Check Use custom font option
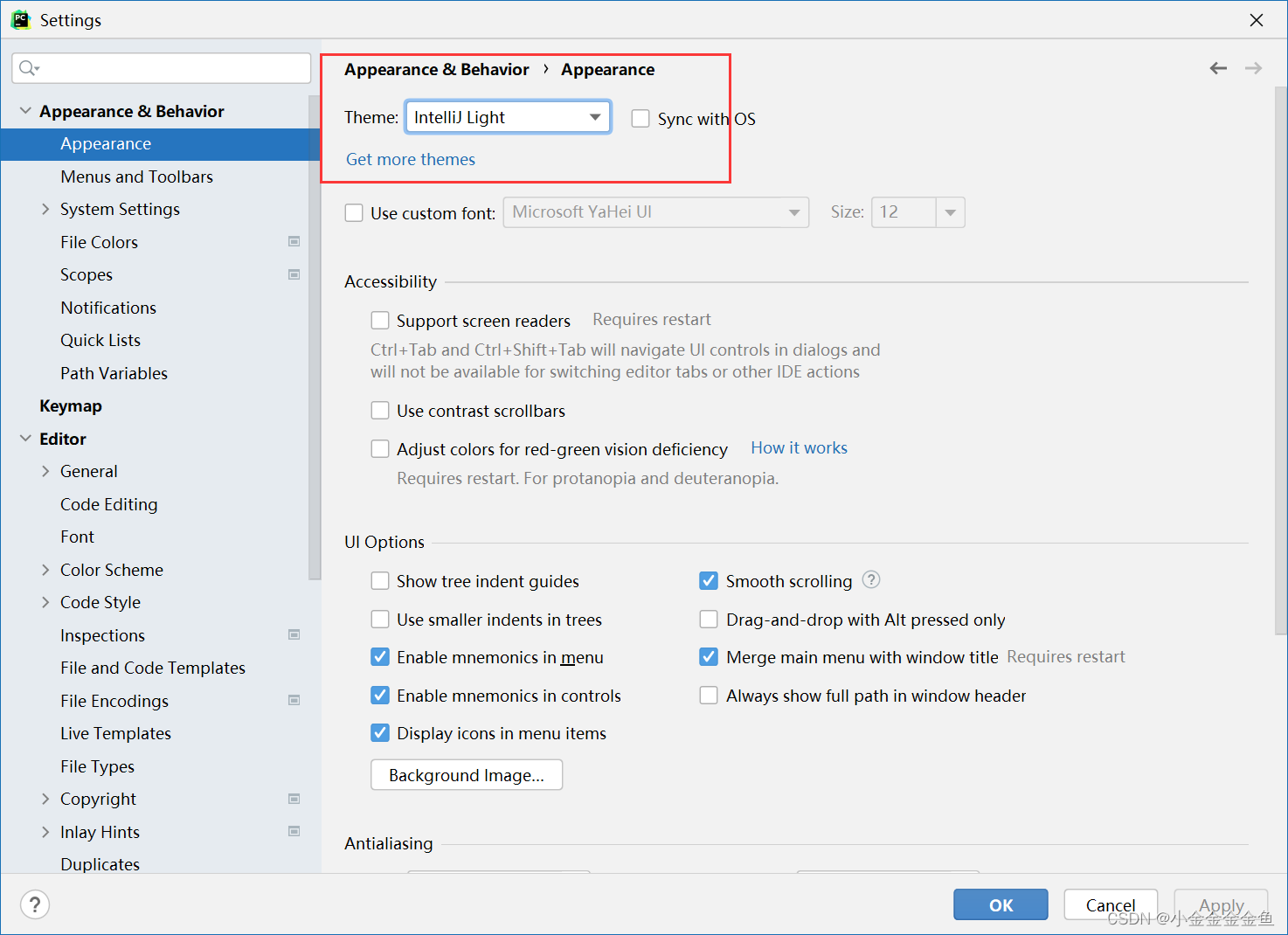The width and height of the screenshot is (1288, 935). click(354, 212)
